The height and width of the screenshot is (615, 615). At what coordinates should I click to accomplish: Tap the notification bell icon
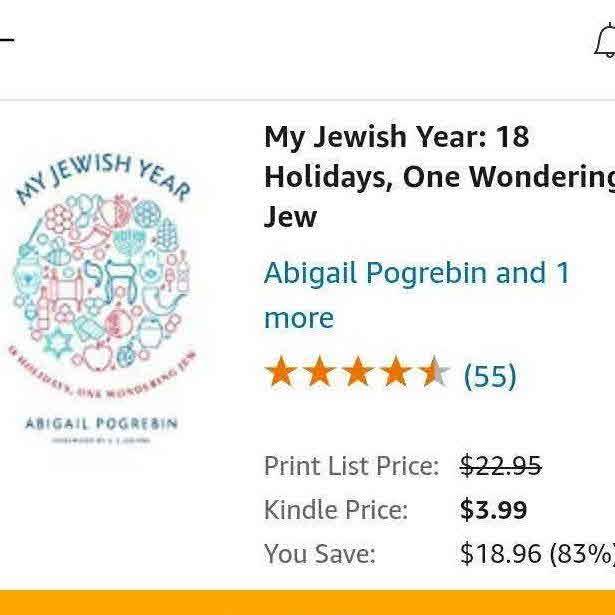click(604, 42)
